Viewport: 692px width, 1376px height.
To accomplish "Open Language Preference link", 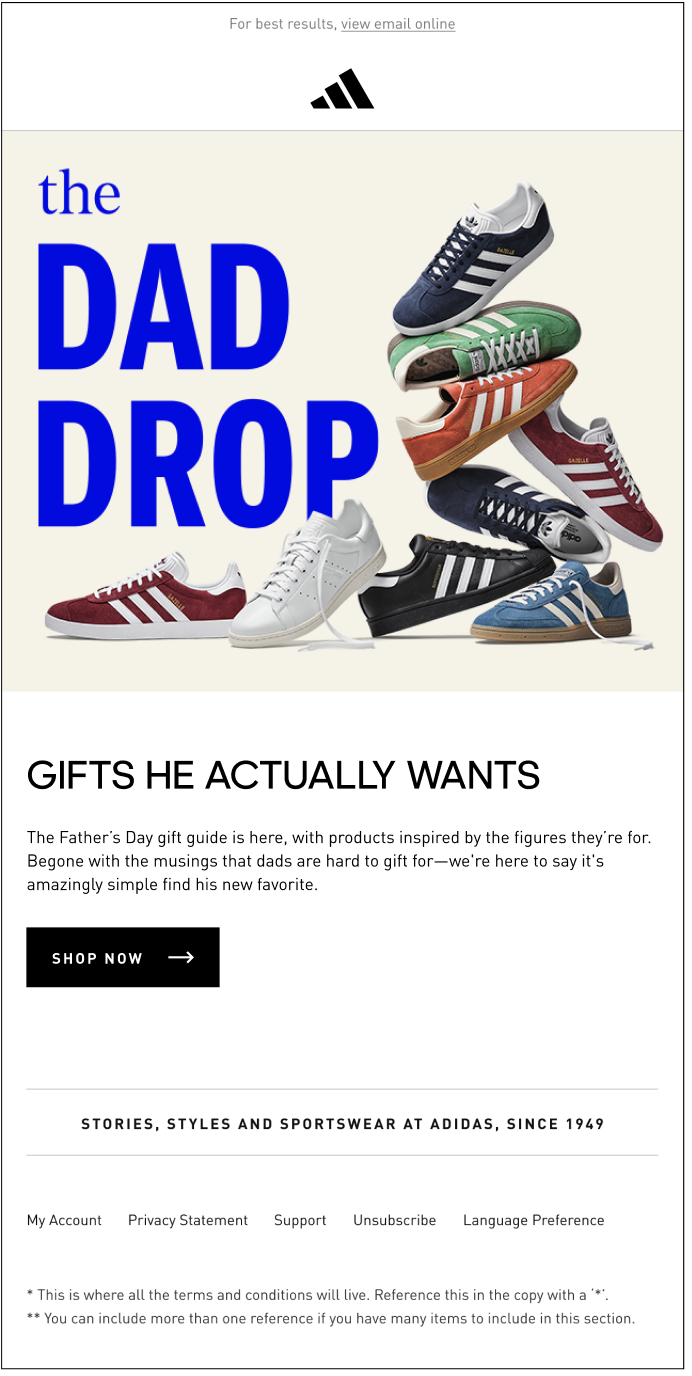I will pyautogui.click(x=533, y=1220).
